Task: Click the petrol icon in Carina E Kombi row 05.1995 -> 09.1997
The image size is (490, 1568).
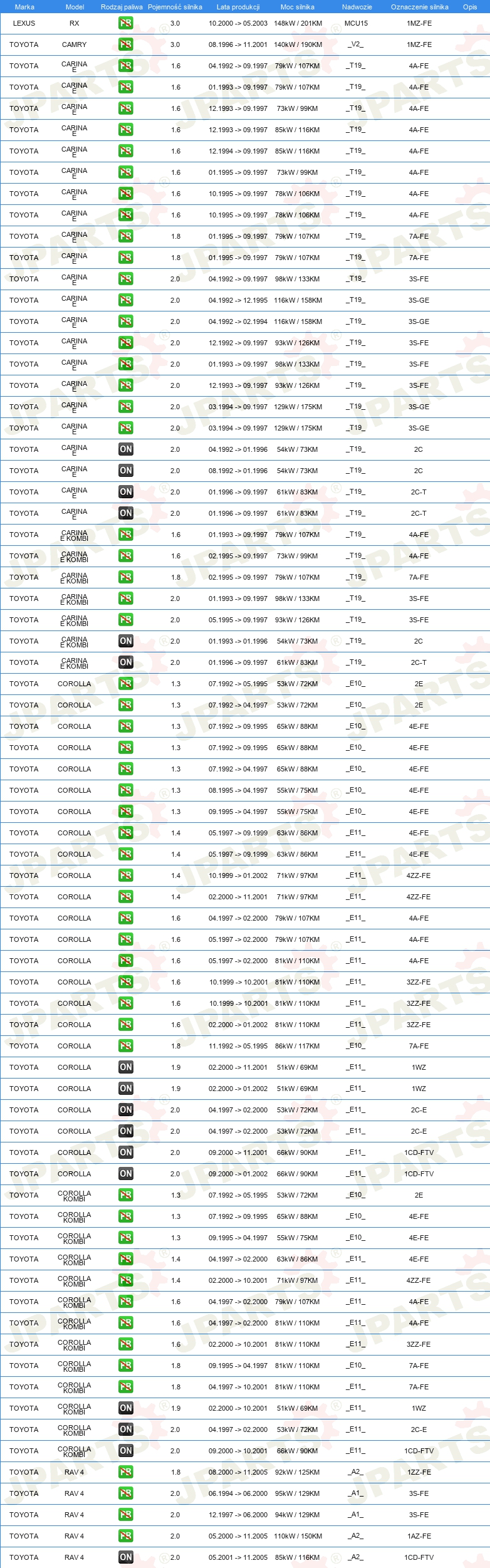Action: (125, 620)
